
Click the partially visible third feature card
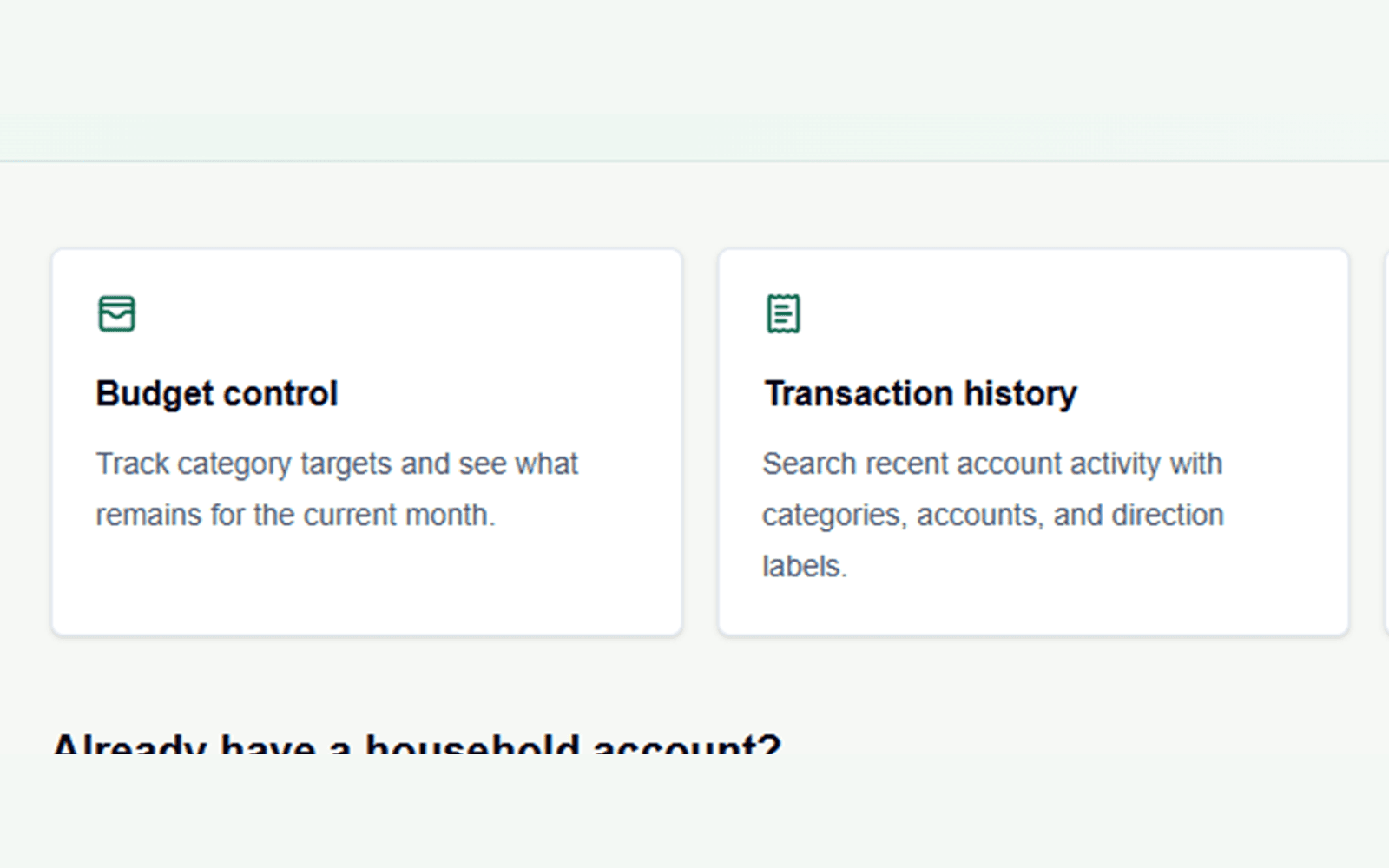(1386, 443)
